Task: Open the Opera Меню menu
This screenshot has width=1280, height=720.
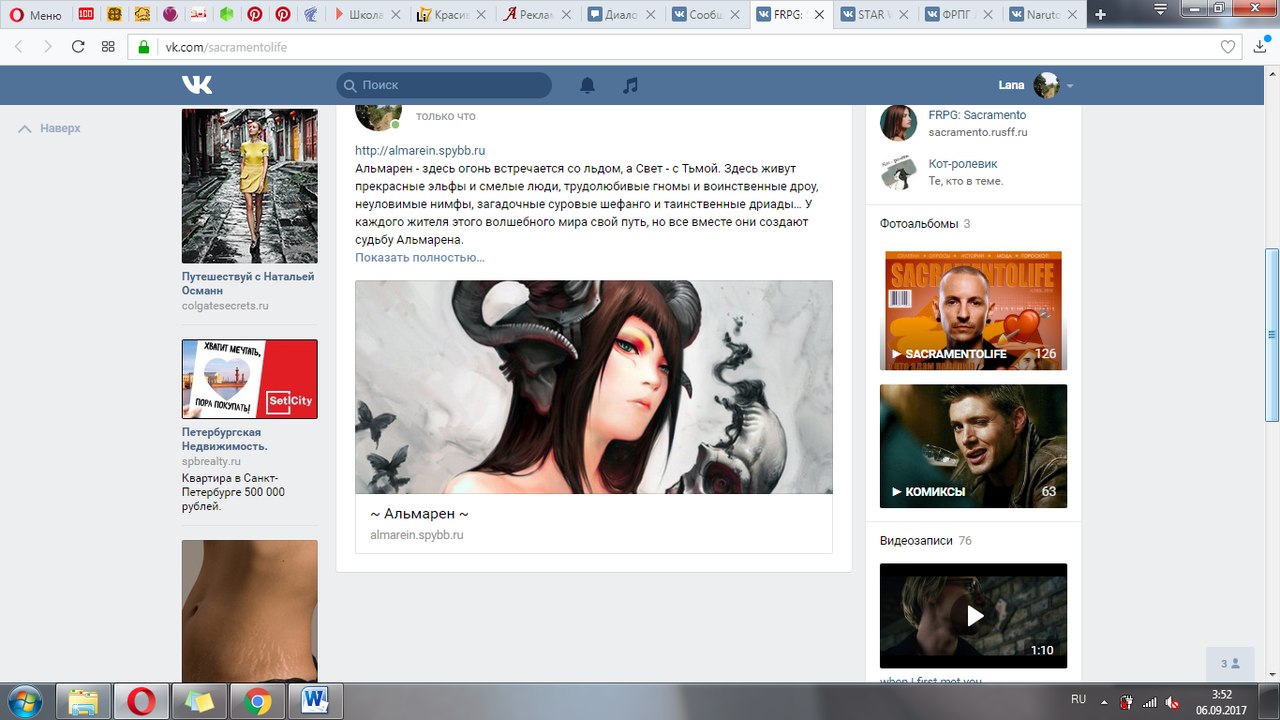Action: pyautogui.click(x=36, y=15)
